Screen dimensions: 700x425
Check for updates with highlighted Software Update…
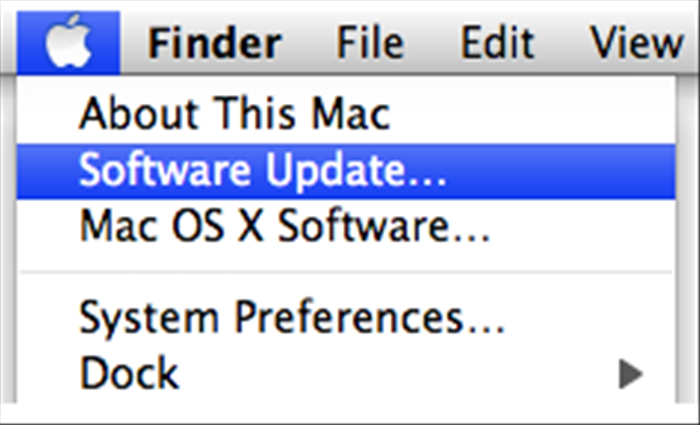tap(346, 171)
